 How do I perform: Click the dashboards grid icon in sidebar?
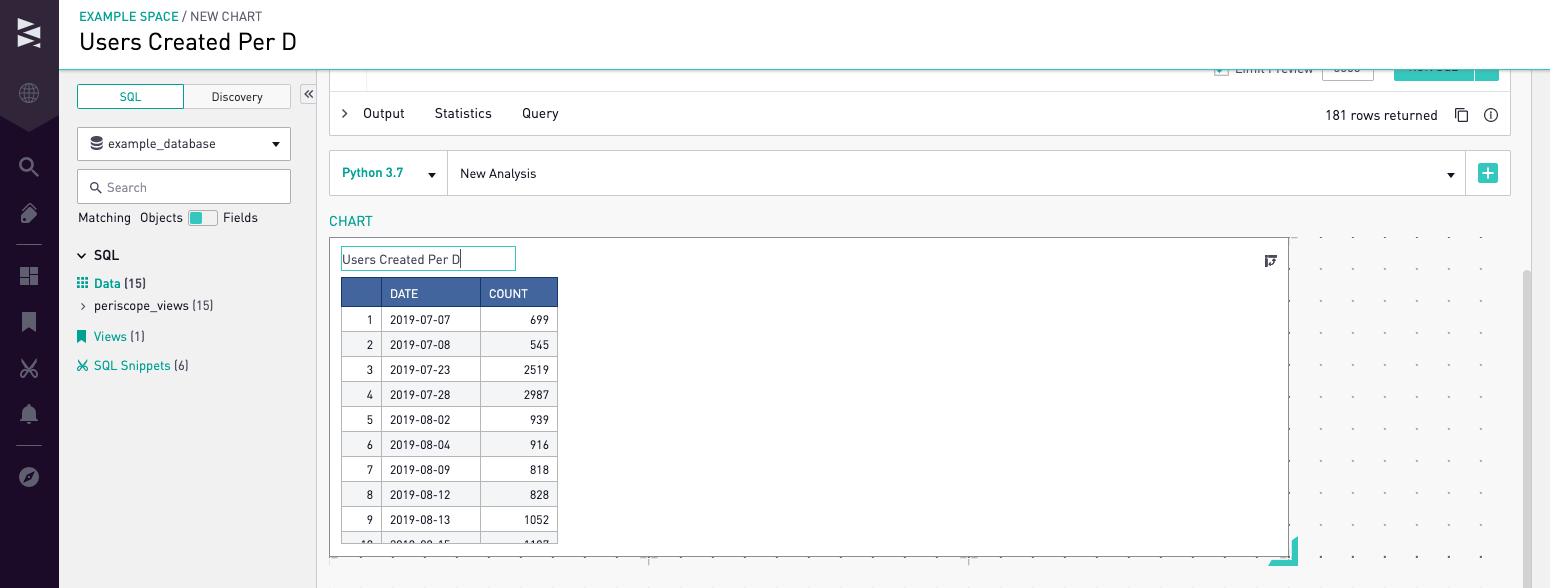[x=29, y=275]
